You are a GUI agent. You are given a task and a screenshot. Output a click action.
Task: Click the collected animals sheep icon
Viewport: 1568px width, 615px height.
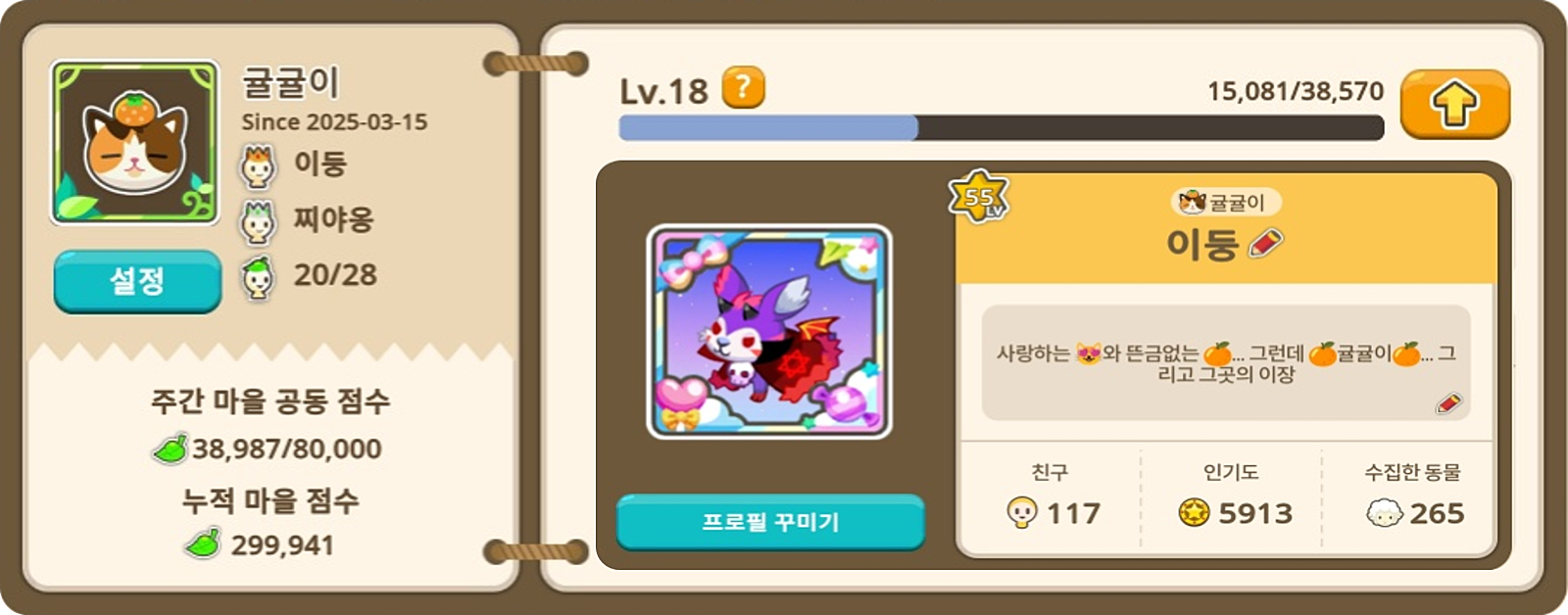[x=1385, y=512]
